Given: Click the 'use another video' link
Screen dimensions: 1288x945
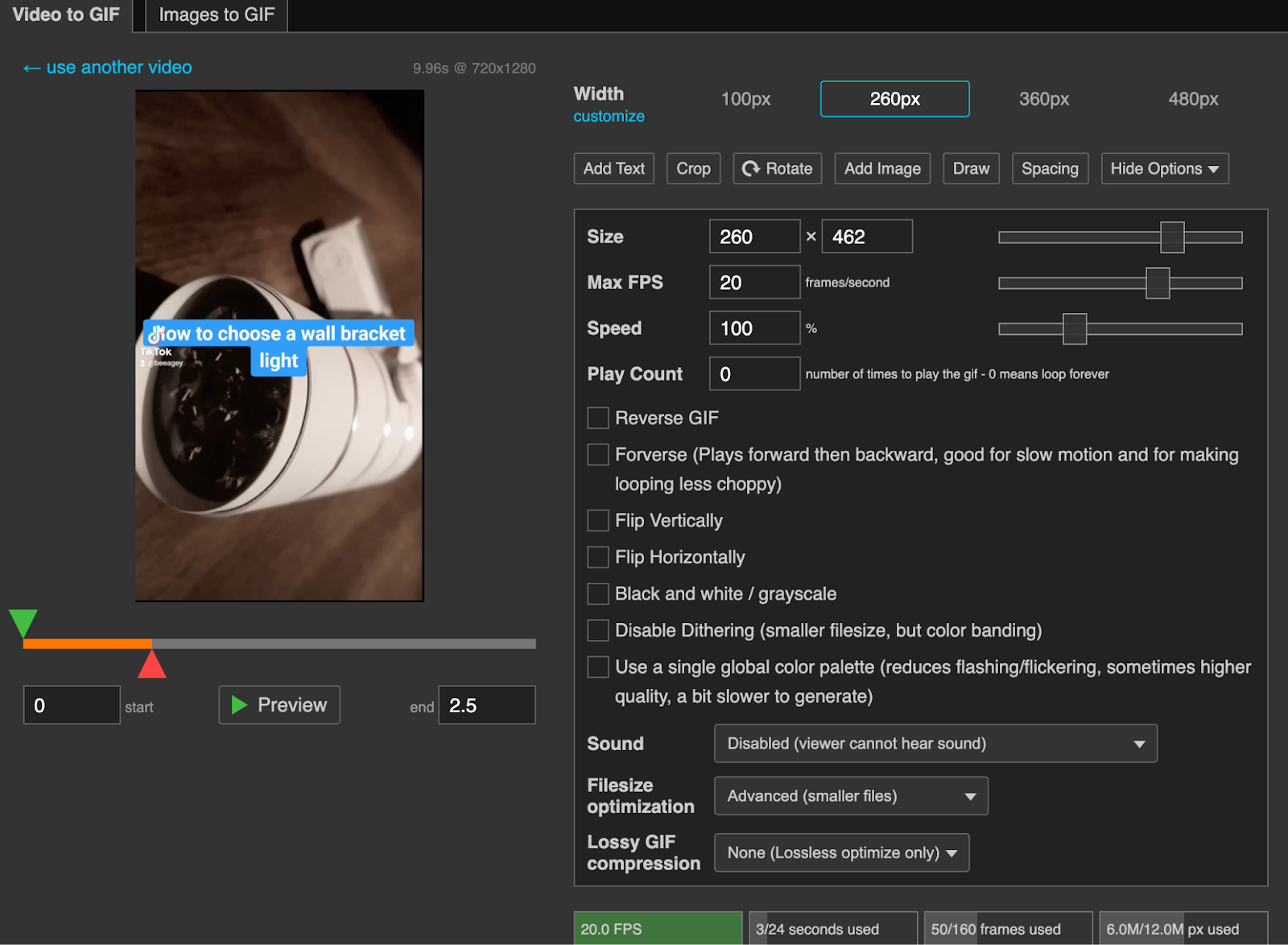Looking at the screenshot, I should [x=106, y=68].
